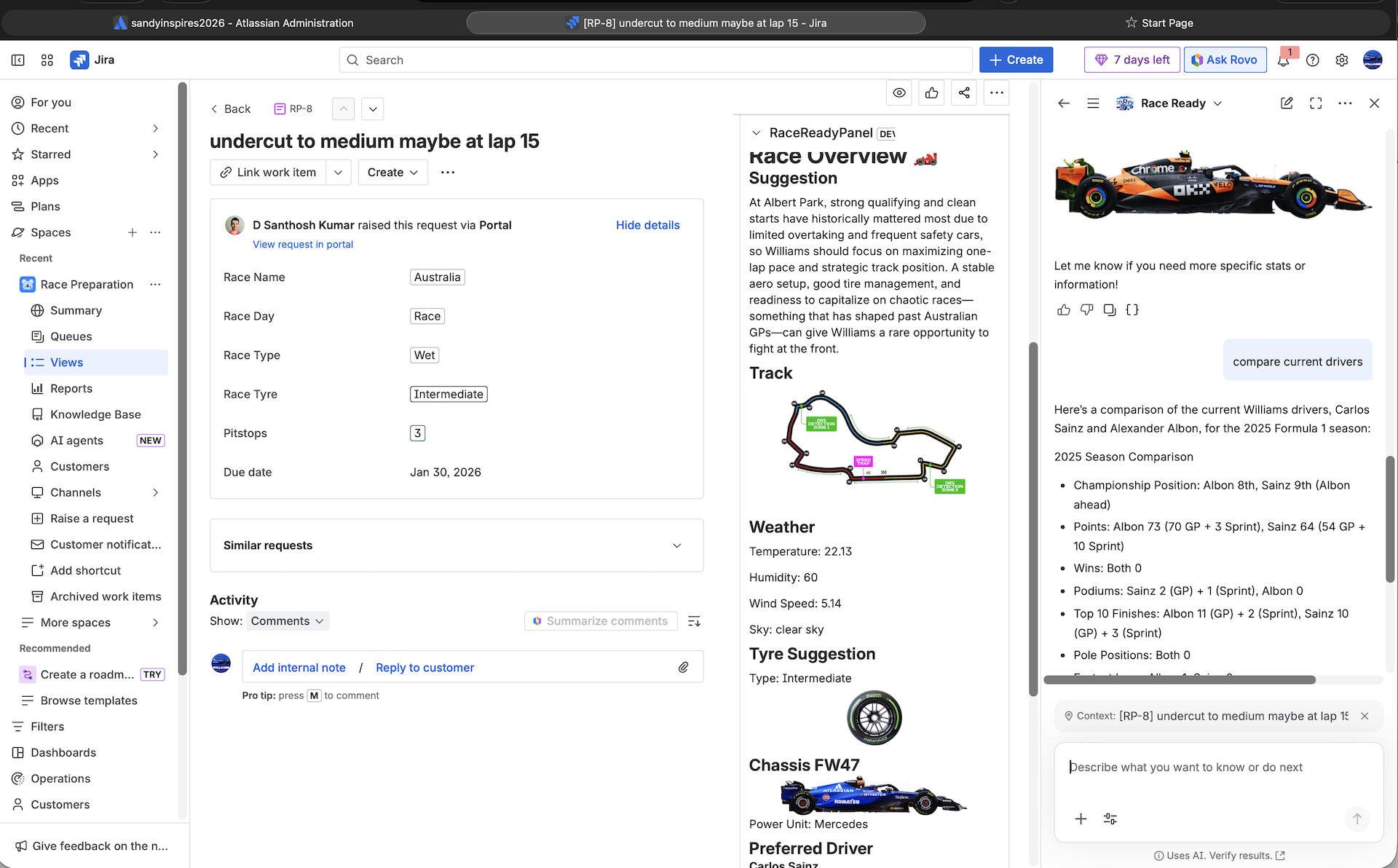This screenshot has width=1398, height=868.
Task: Copy the Rovo response
Action: point(1109,310)
